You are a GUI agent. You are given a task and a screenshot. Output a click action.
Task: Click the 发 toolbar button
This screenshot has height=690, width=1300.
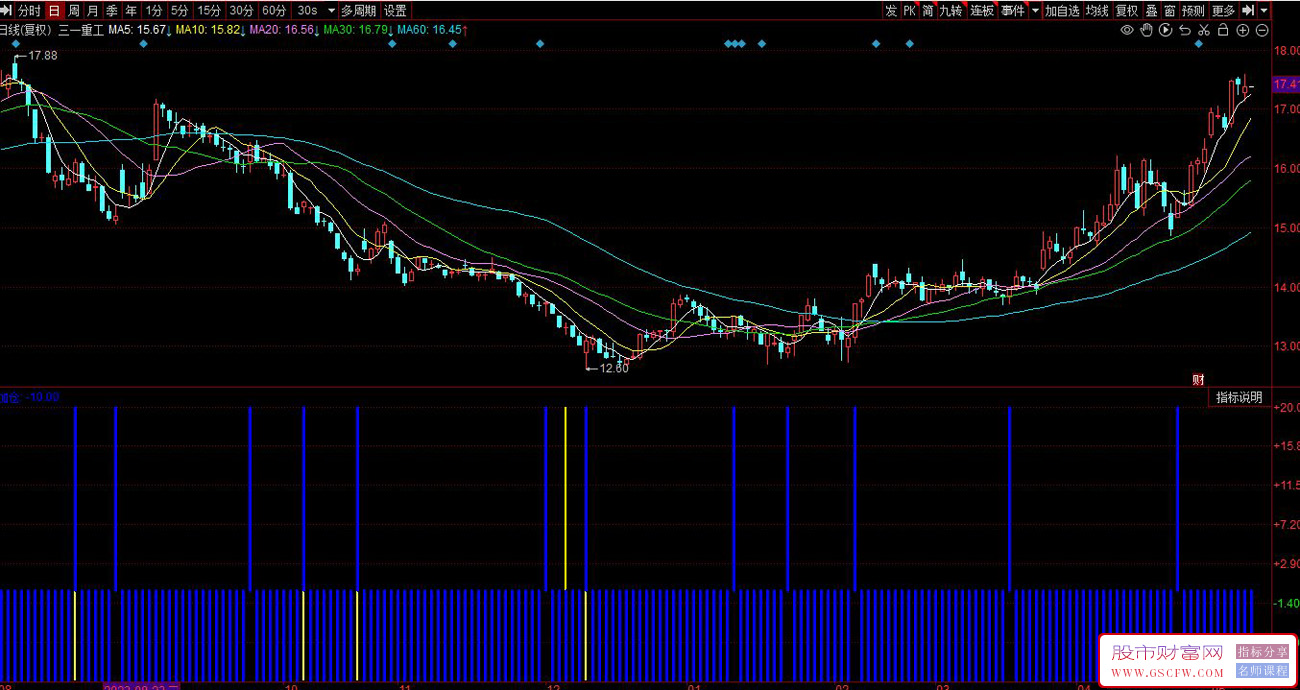(x=891, y=10)
